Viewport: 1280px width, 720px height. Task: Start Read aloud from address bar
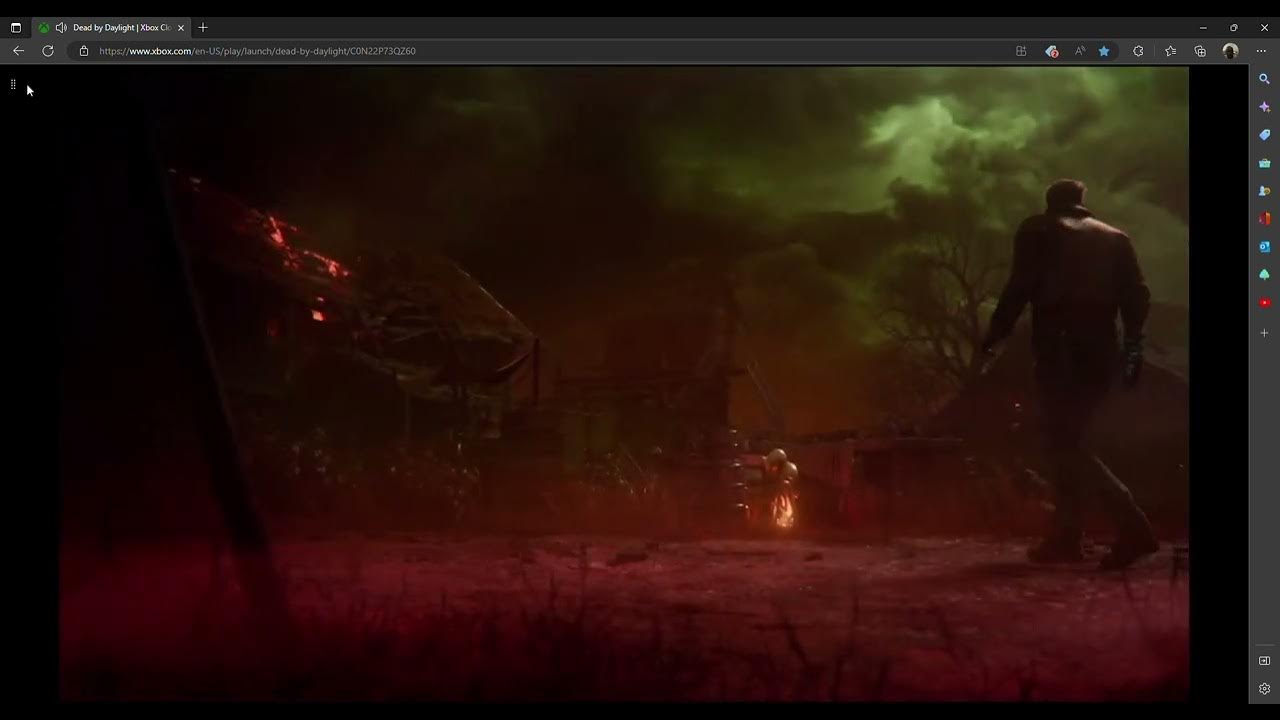pos(1080,51)
